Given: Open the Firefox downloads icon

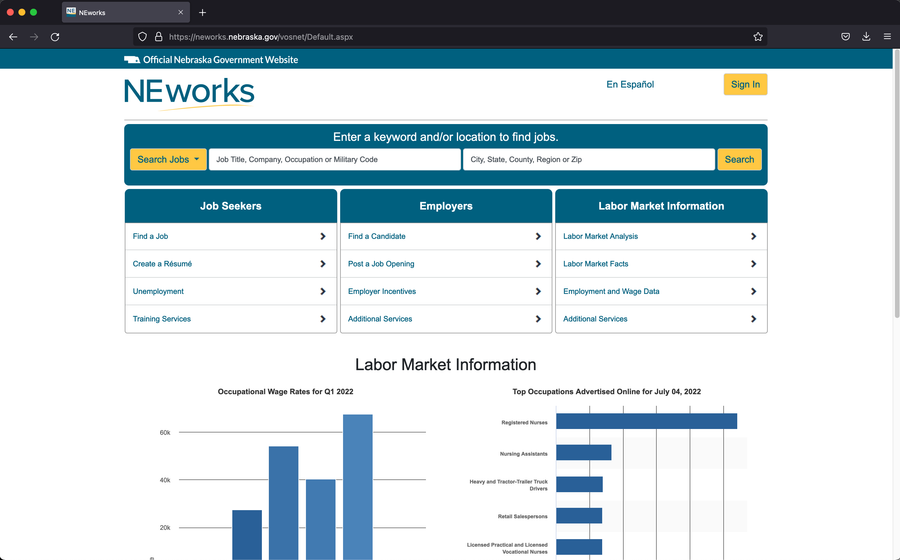Looking at the screenshot, I should (866, 37).
